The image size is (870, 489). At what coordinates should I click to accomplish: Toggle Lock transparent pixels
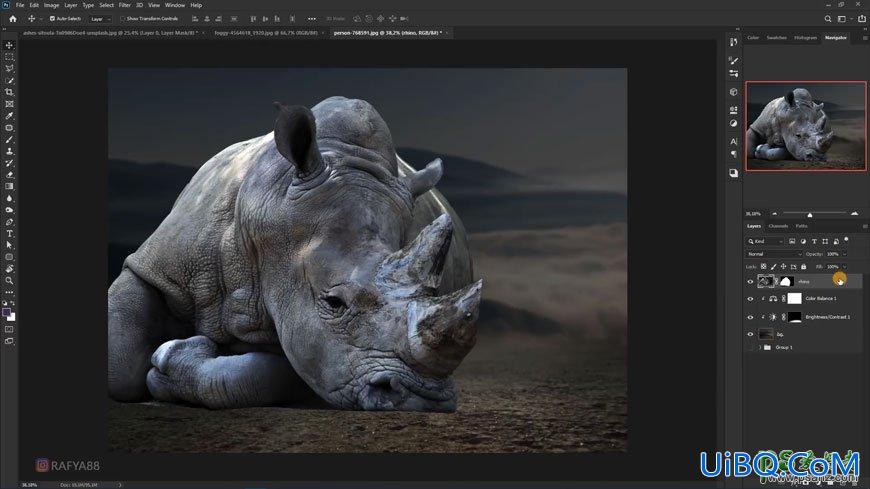tap(763, 267)
